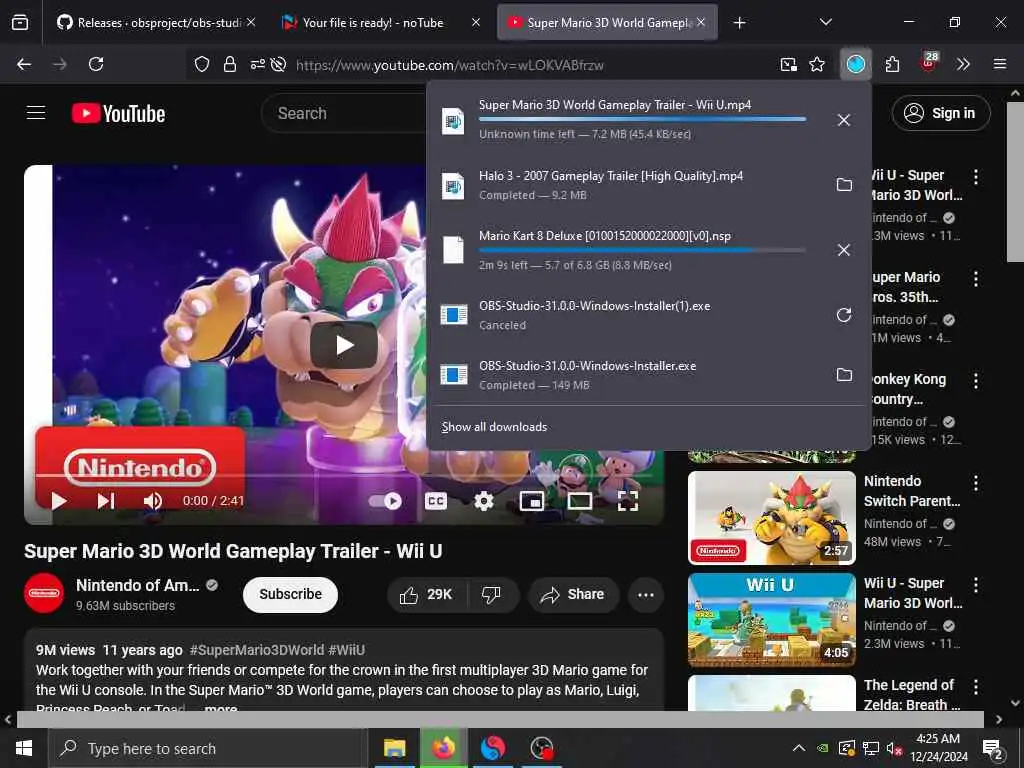Click the #SuperMario3DWorld hashtag
This screenshot has width=1024, height=768.
click(x=257, y=650)
